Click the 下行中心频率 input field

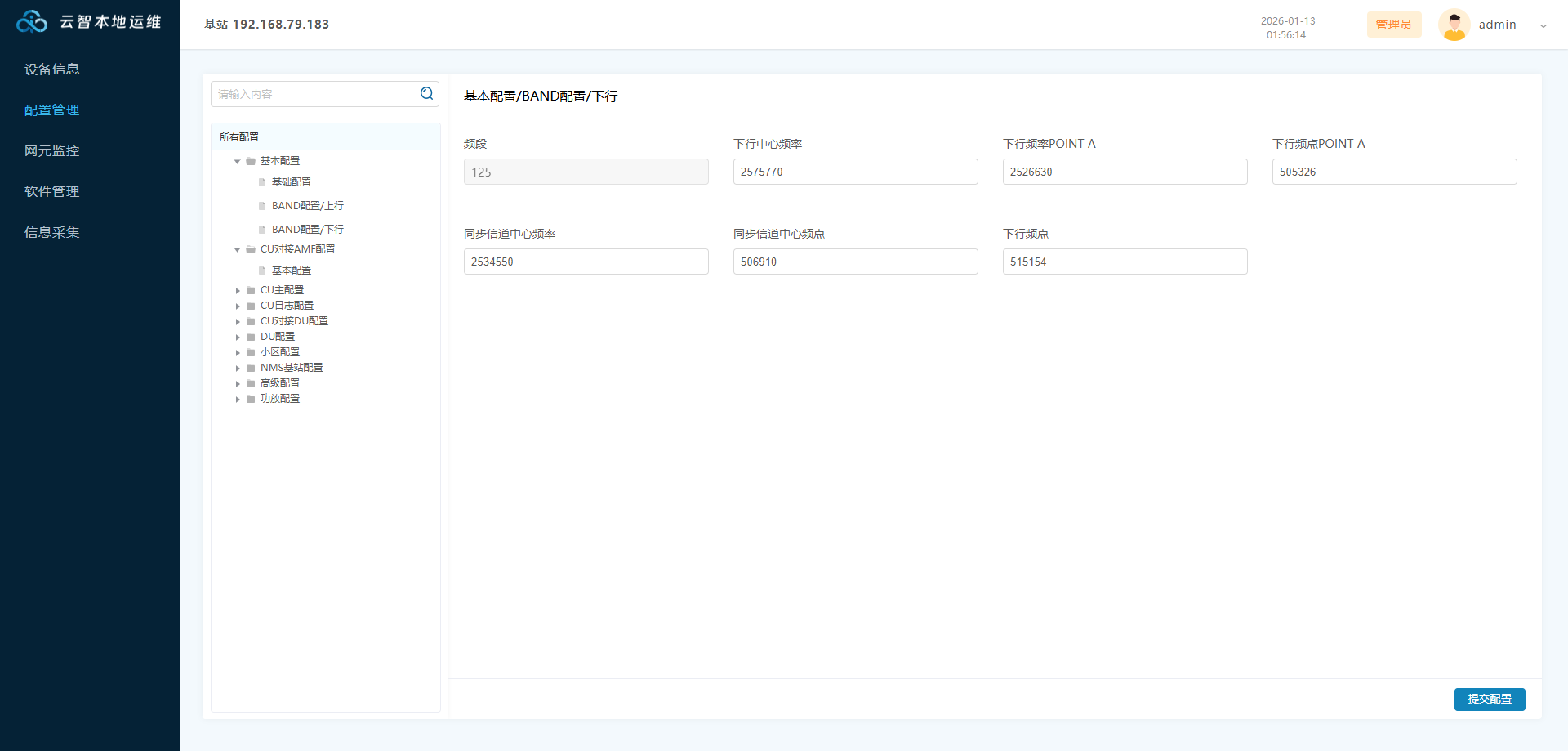[x=855, y=172]
